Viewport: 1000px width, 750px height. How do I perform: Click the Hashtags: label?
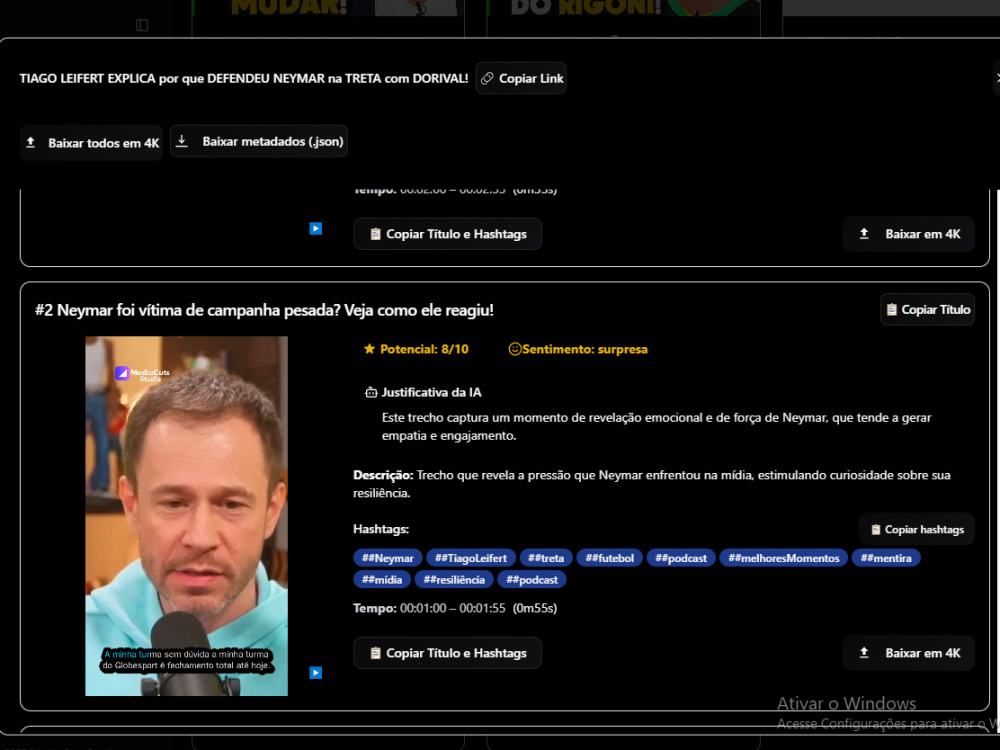point(381,529)
